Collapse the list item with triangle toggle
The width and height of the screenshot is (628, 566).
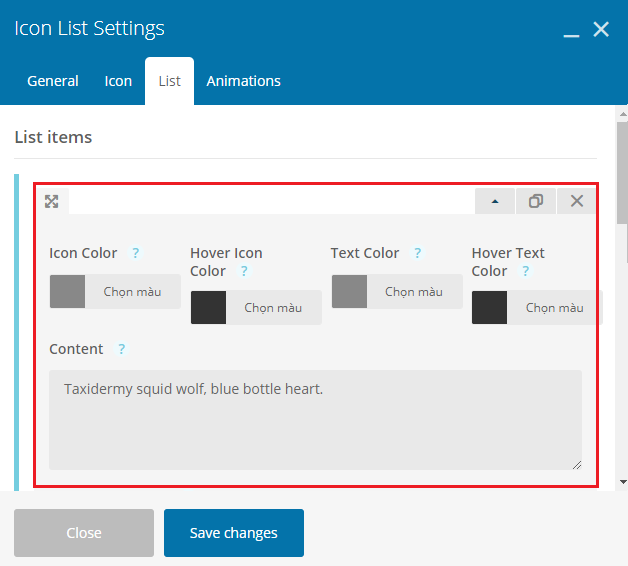[x=495, y=201]
